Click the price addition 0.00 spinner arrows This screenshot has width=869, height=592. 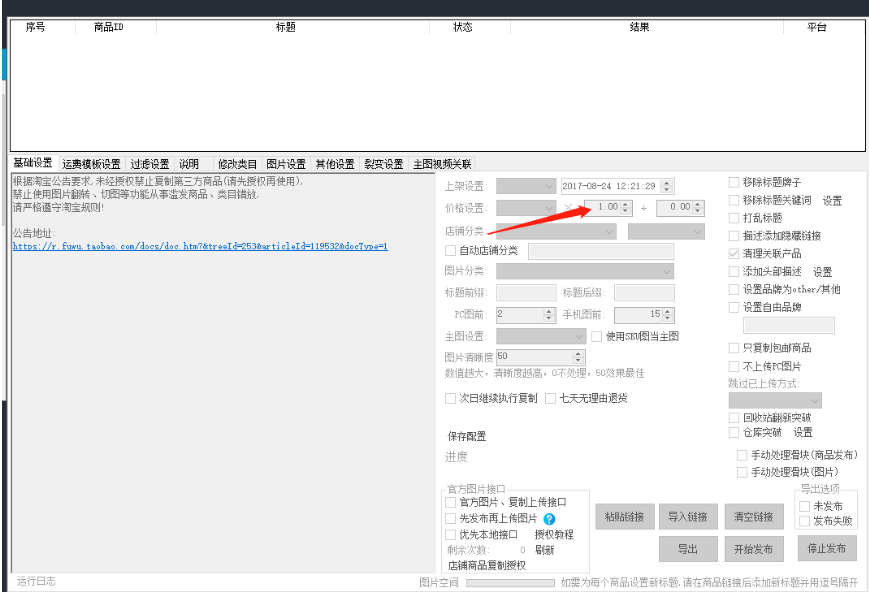[x=698, y=208]
